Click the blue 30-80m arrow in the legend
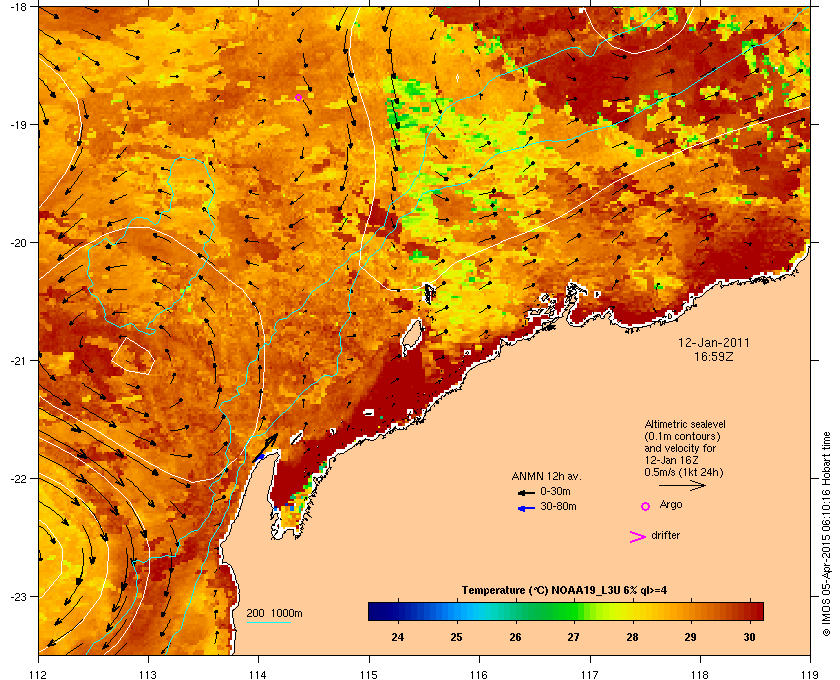Screen dimensions: 840x680 point(526,508)
